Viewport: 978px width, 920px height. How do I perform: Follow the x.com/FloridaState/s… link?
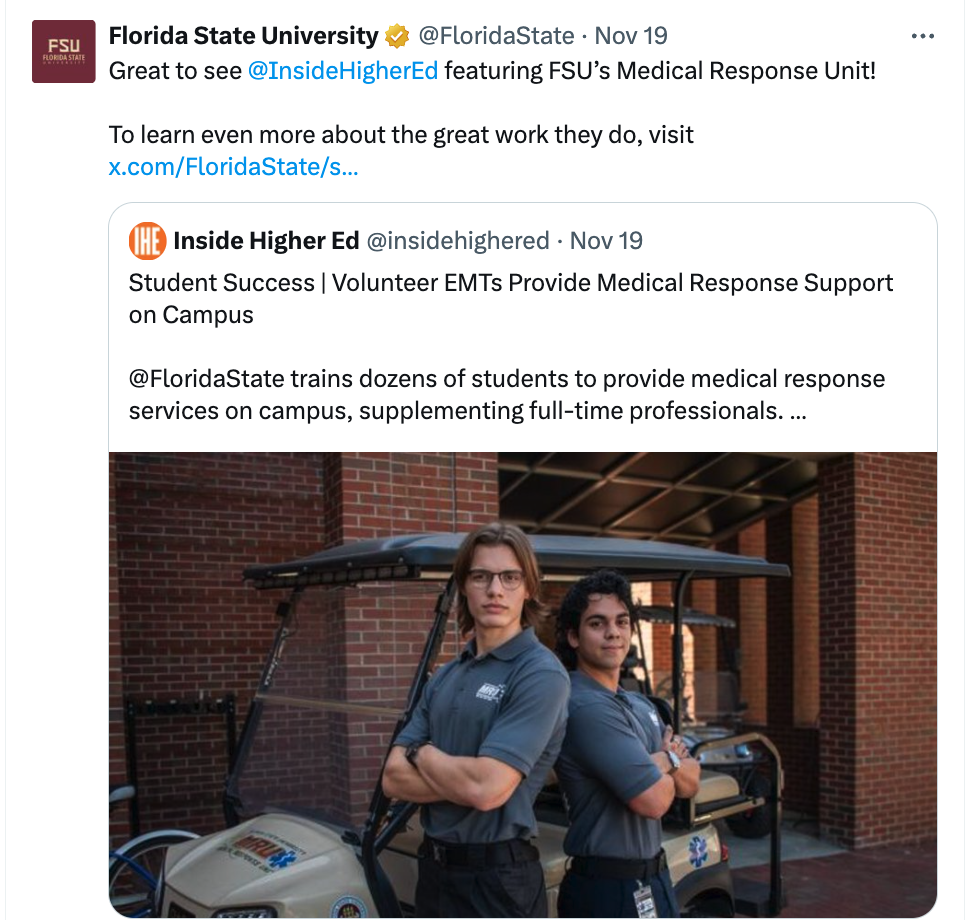coord(233,166)
